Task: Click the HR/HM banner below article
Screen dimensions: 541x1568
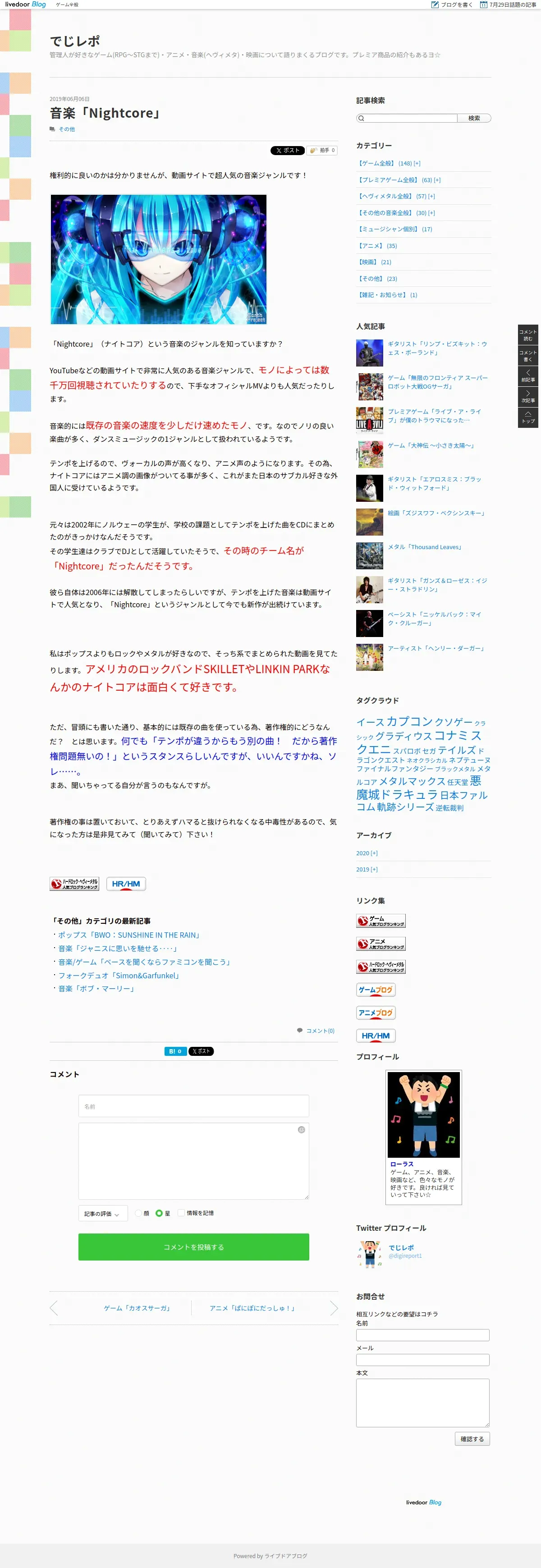Action: point(126,884)
